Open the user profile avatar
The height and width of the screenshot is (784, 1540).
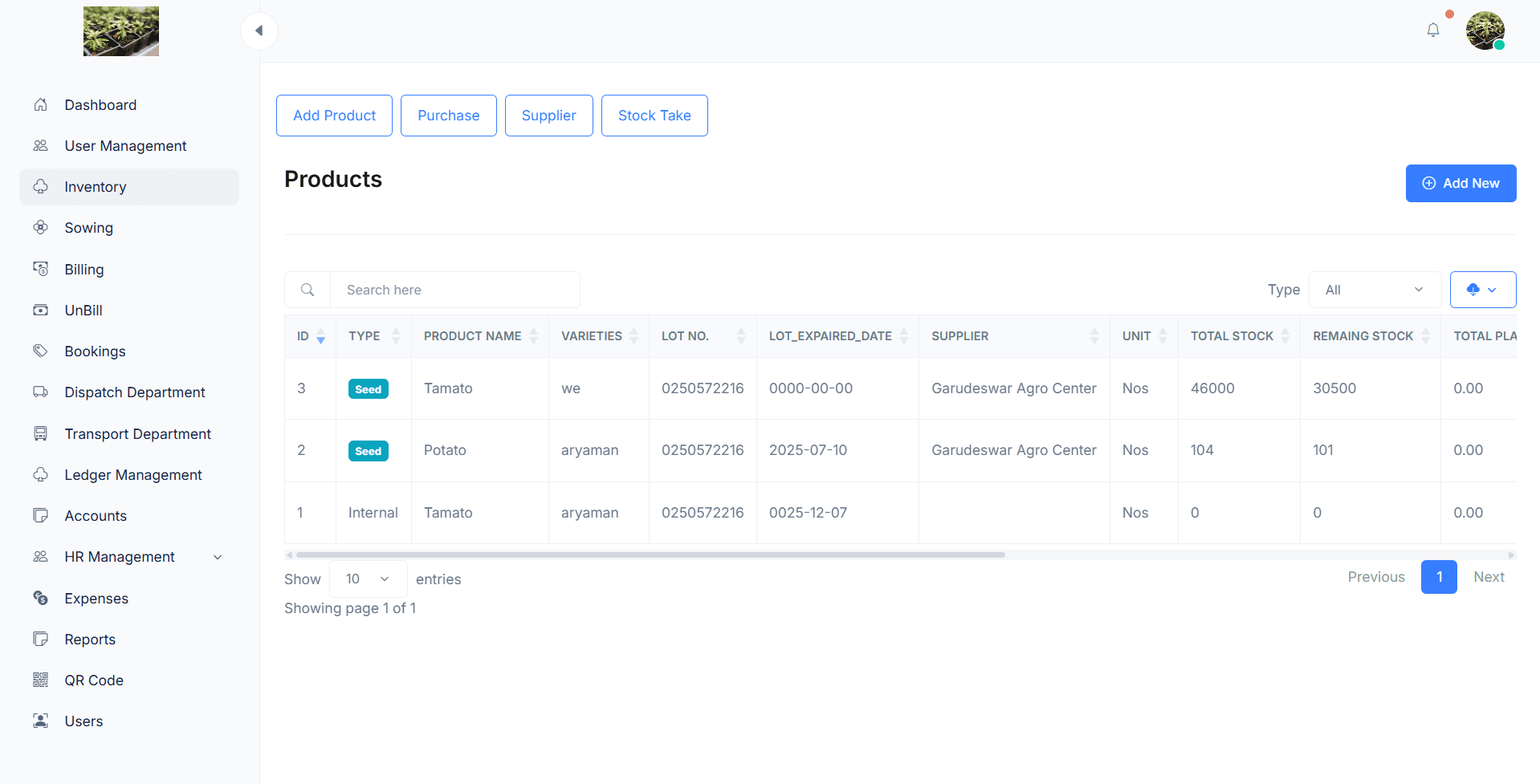point(1484,31)
